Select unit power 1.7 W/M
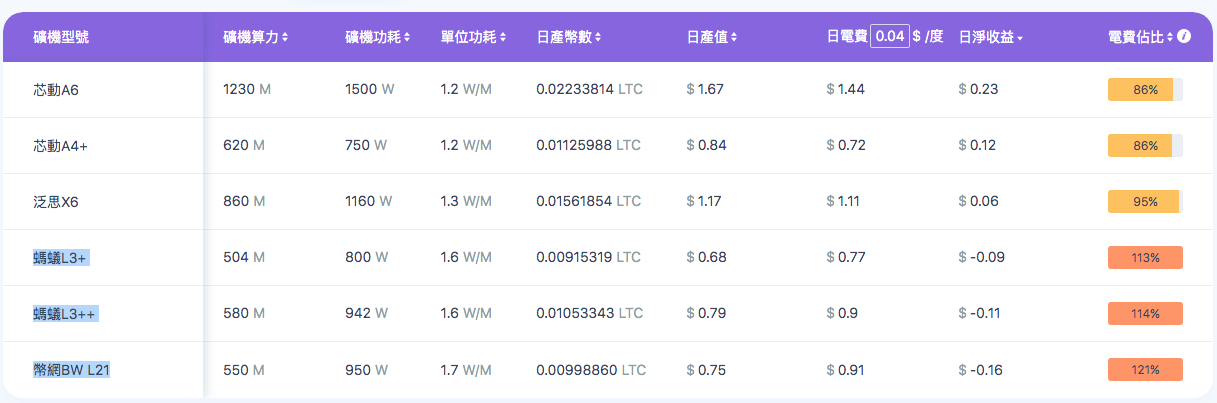Image resolution: width=1217 pixels, height=403 pixels. [x=466, y=369]
